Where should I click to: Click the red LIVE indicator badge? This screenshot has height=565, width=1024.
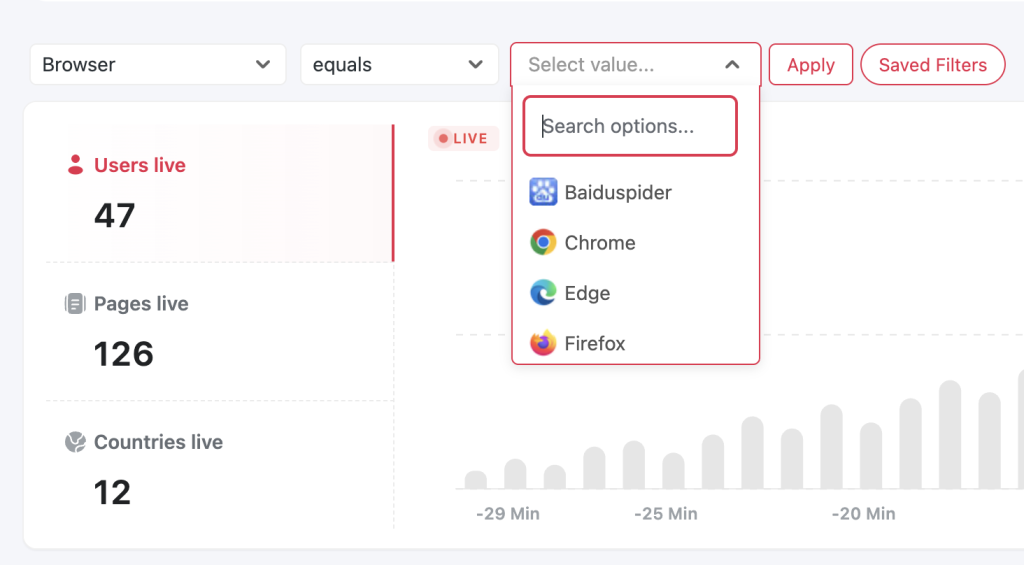click(x=463, y=139)
